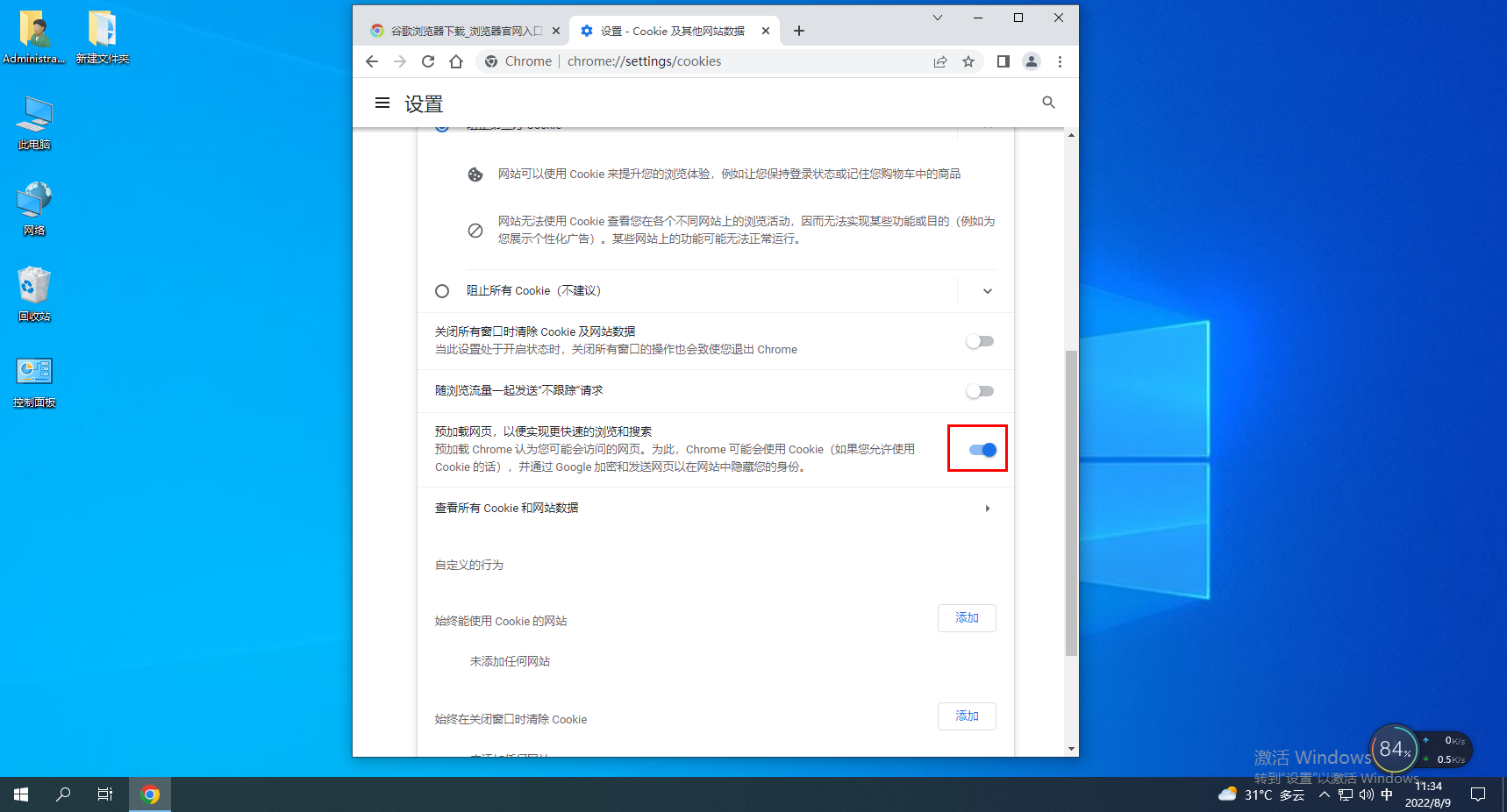
Task: Click 添加 under 始终在关闭窗口时清除 Cookie
Action: (967, 716)
